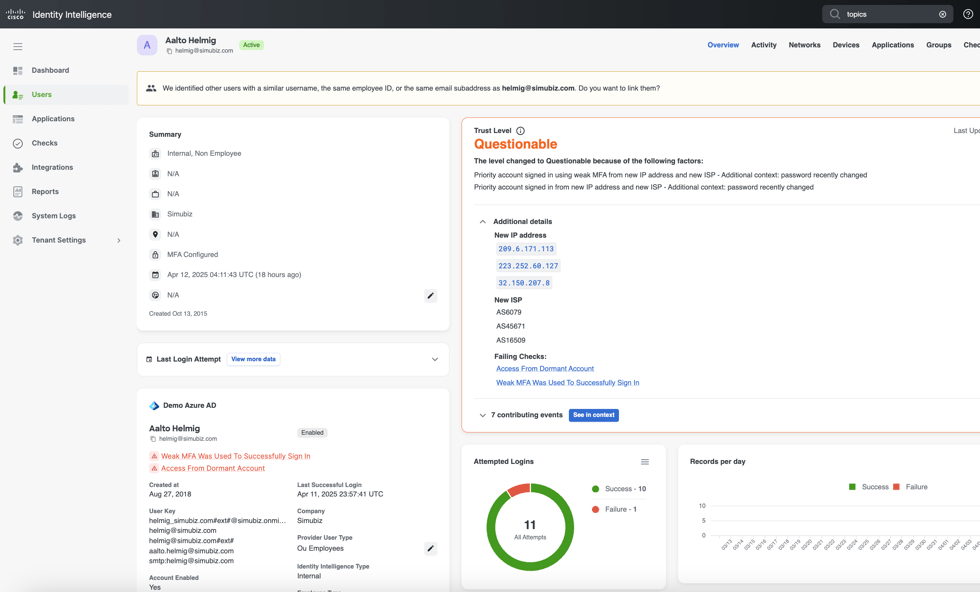Go to Users in the sidebar

click(x=41, y=94)
